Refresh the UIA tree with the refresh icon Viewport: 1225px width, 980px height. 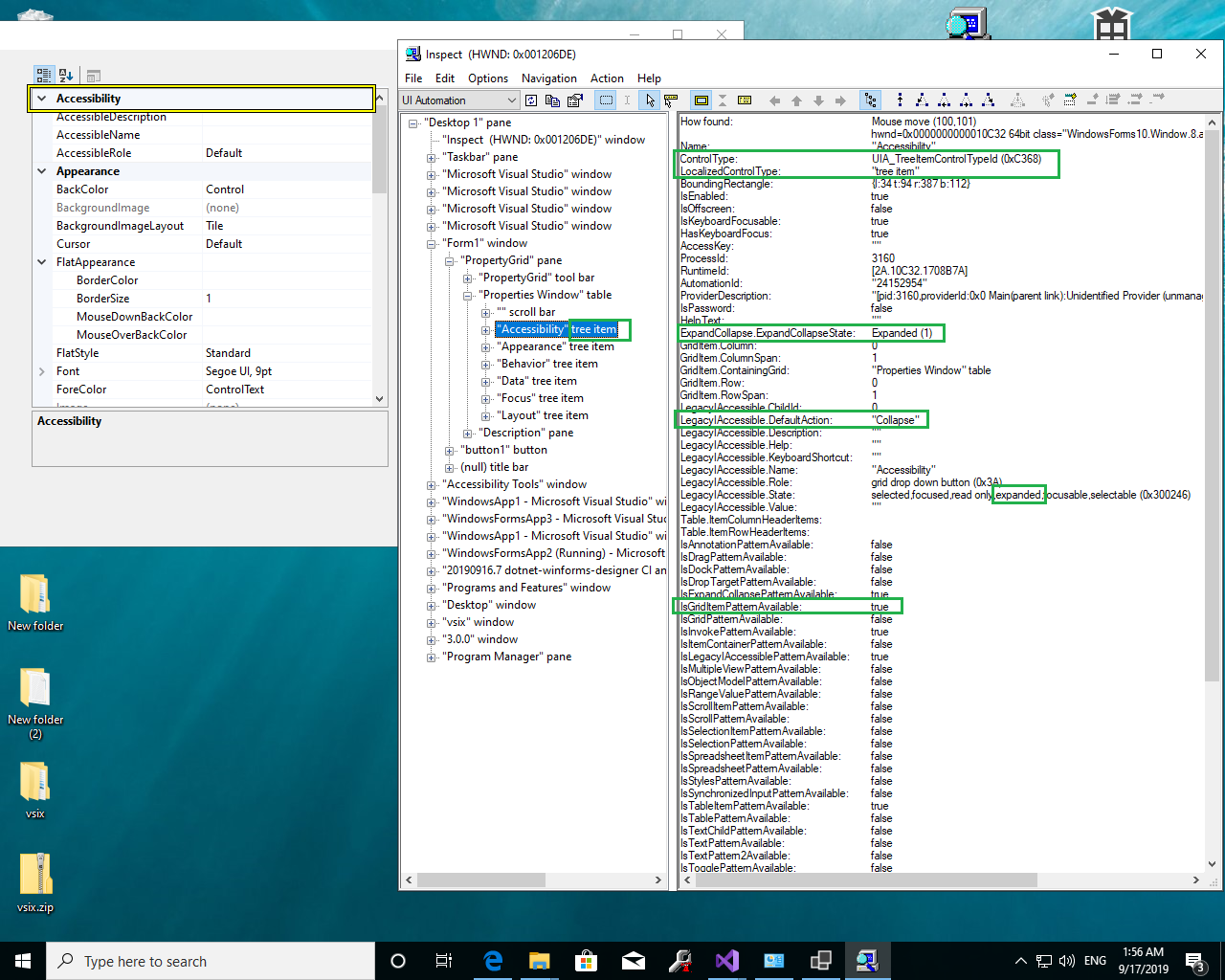[530, 100]
